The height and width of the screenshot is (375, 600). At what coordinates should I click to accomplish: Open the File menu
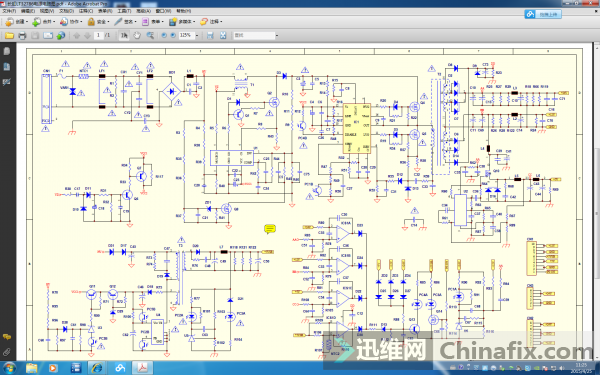click(9, 11)
